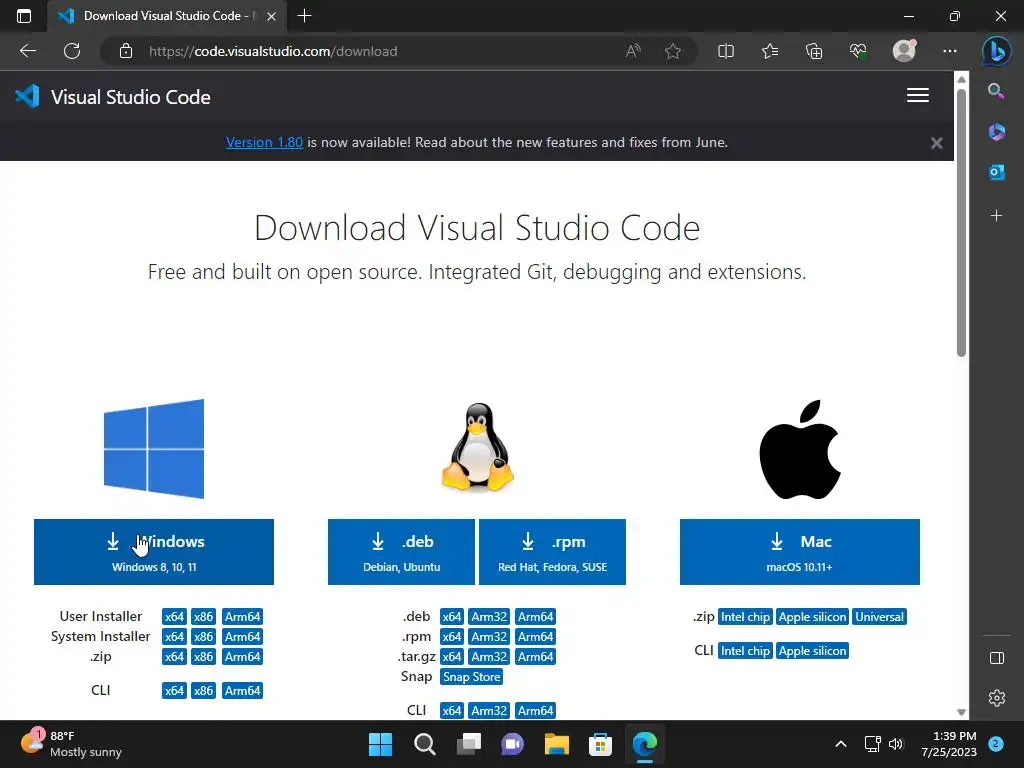Choose Linux .deb Arm64 download

(536, 616)
